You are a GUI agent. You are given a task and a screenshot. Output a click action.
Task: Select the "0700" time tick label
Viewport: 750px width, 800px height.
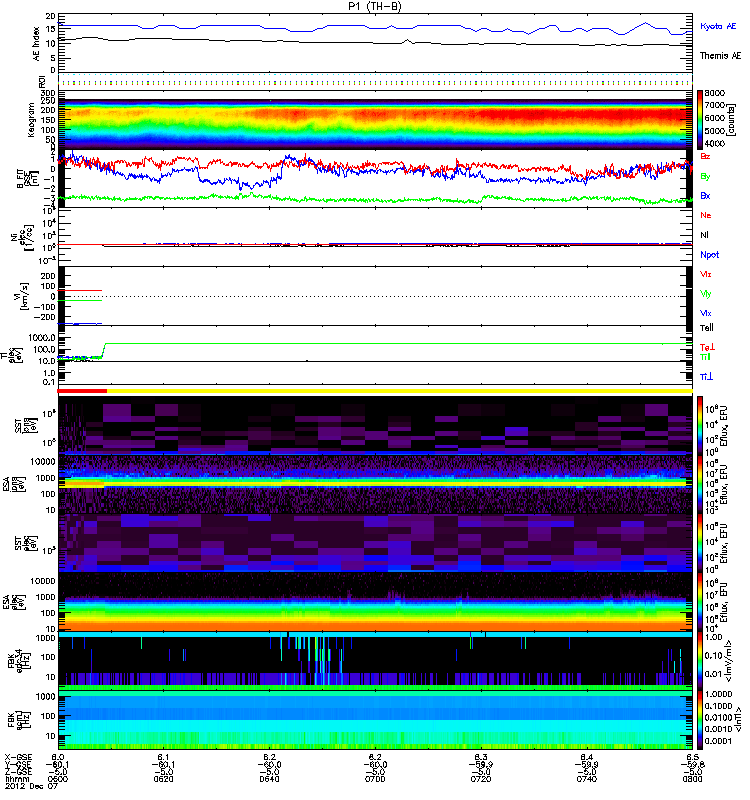375,779
